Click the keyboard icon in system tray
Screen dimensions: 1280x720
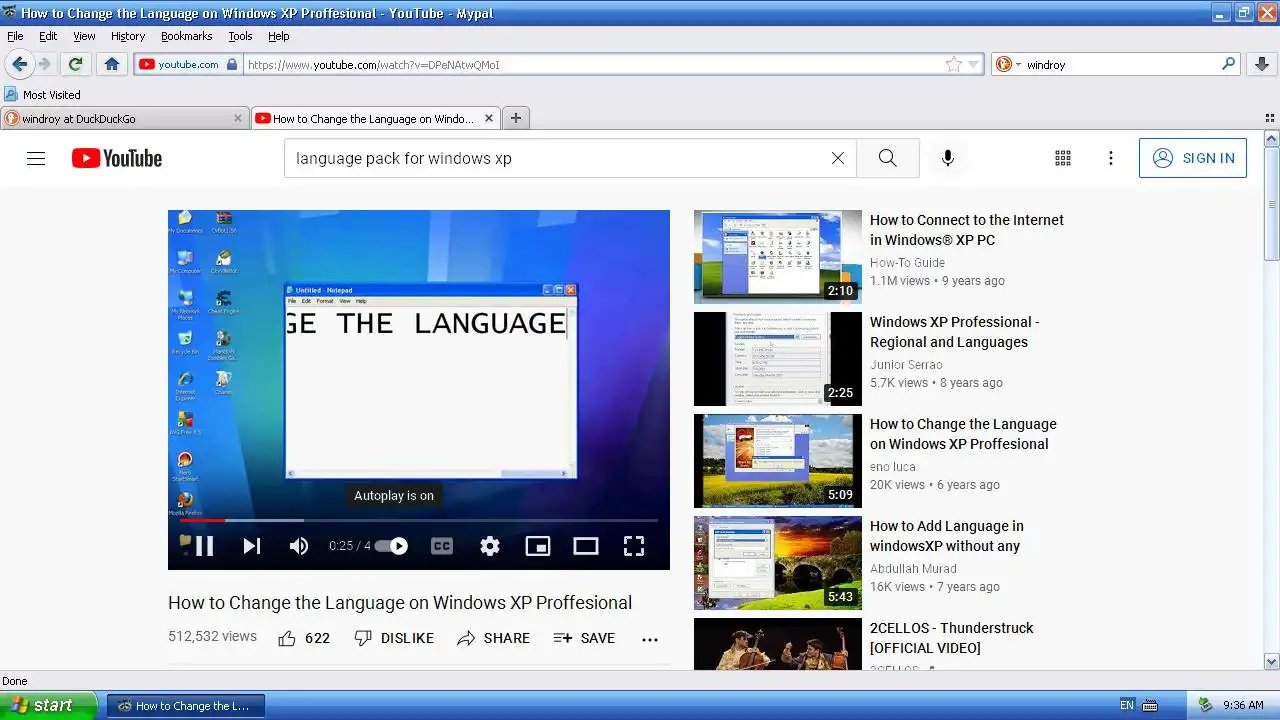1150,705
